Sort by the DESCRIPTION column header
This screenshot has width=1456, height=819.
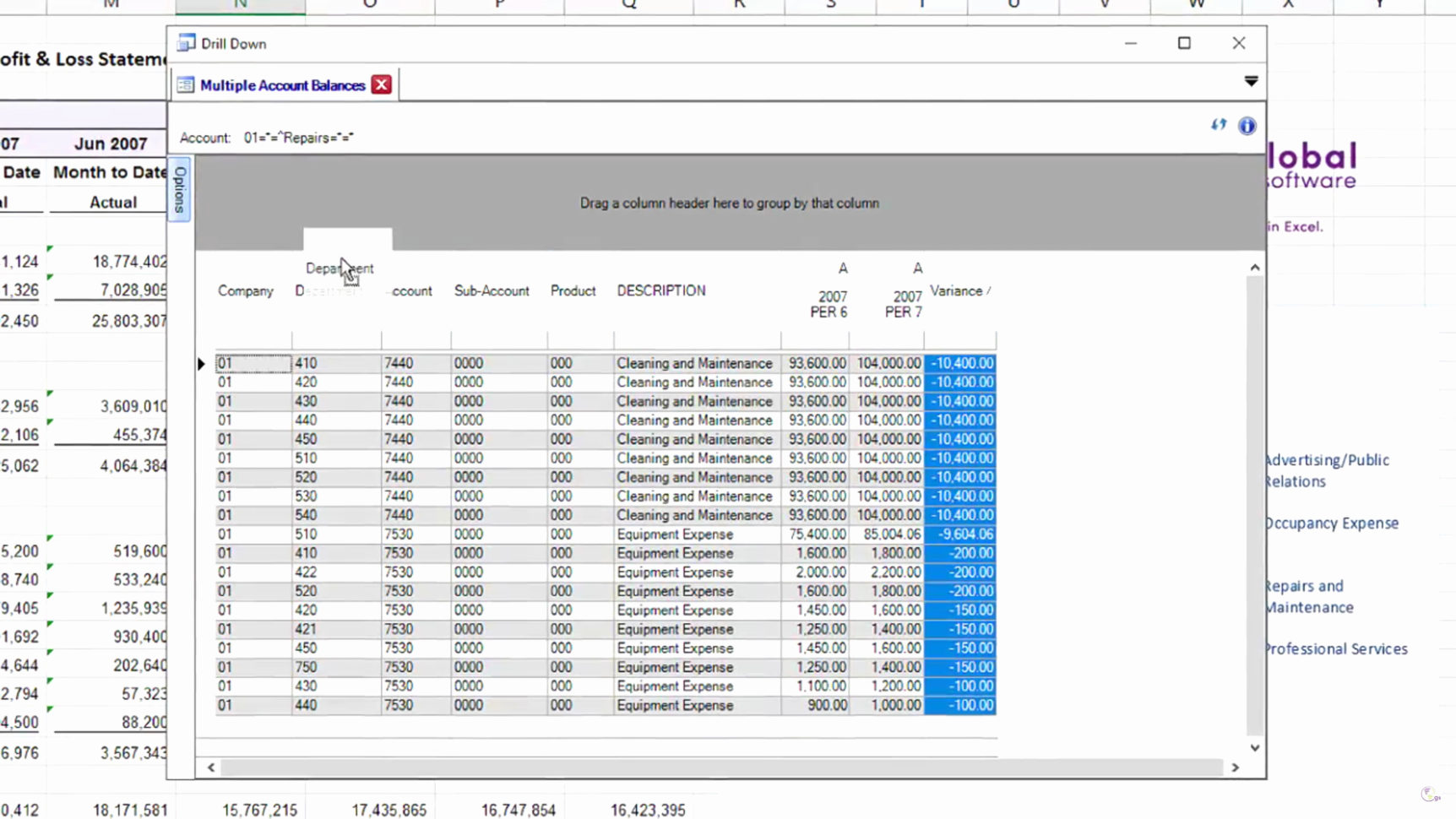[x=661, y=290]
